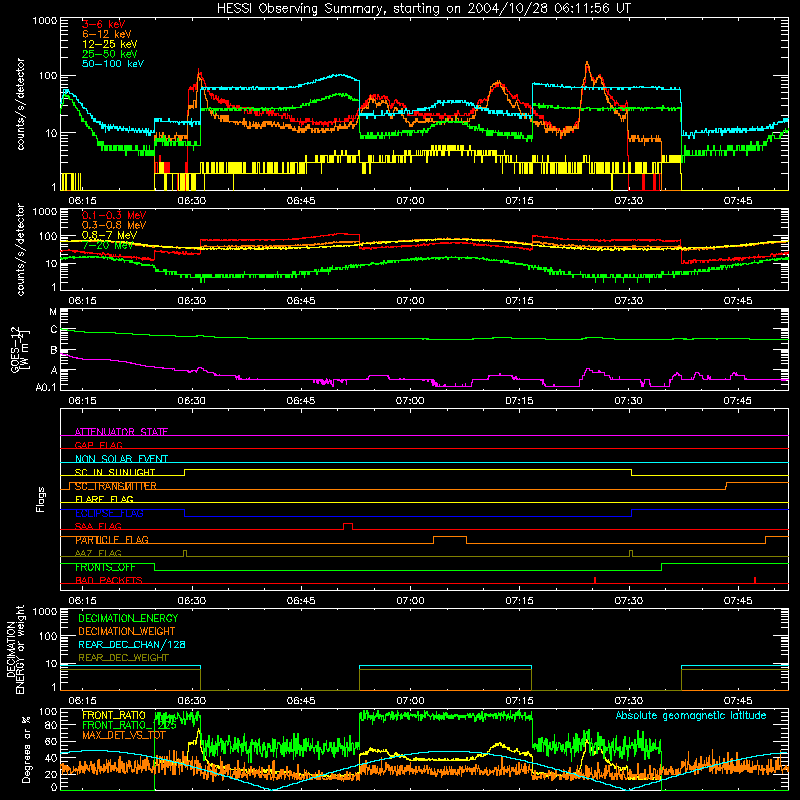Viewport: 800px width, 800px height.
Task: Click the Degrees or % axis title
Action: point(26,749)
